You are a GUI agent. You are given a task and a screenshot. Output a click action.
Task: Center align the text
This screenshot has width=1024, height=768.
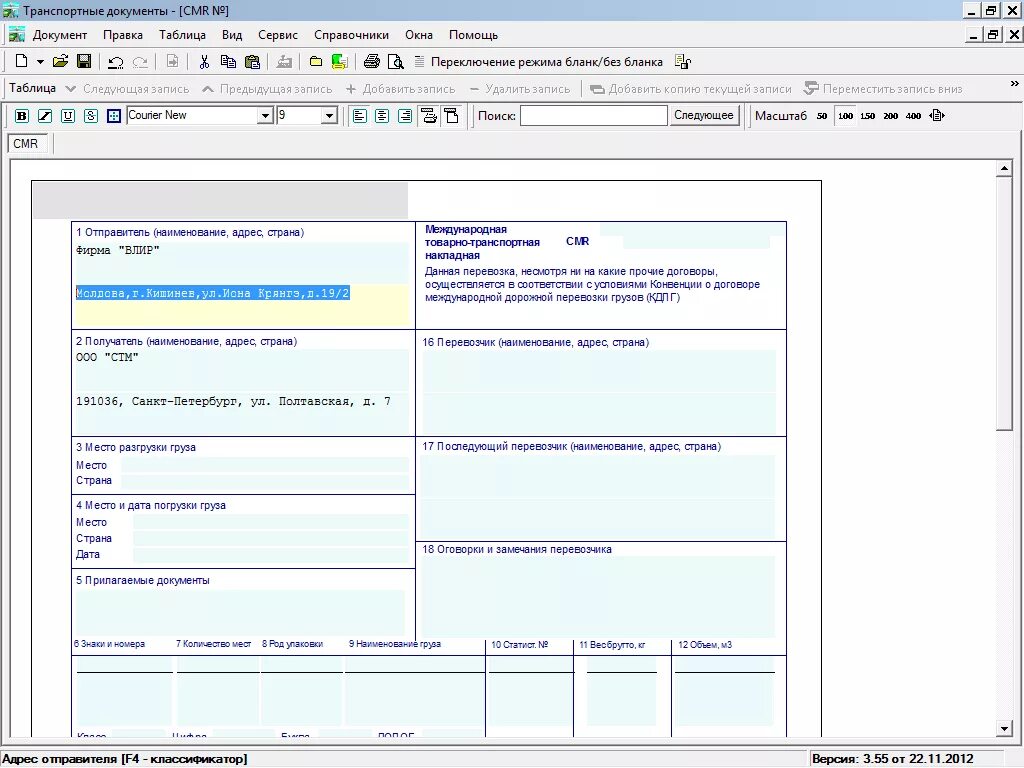pos(382,116)
